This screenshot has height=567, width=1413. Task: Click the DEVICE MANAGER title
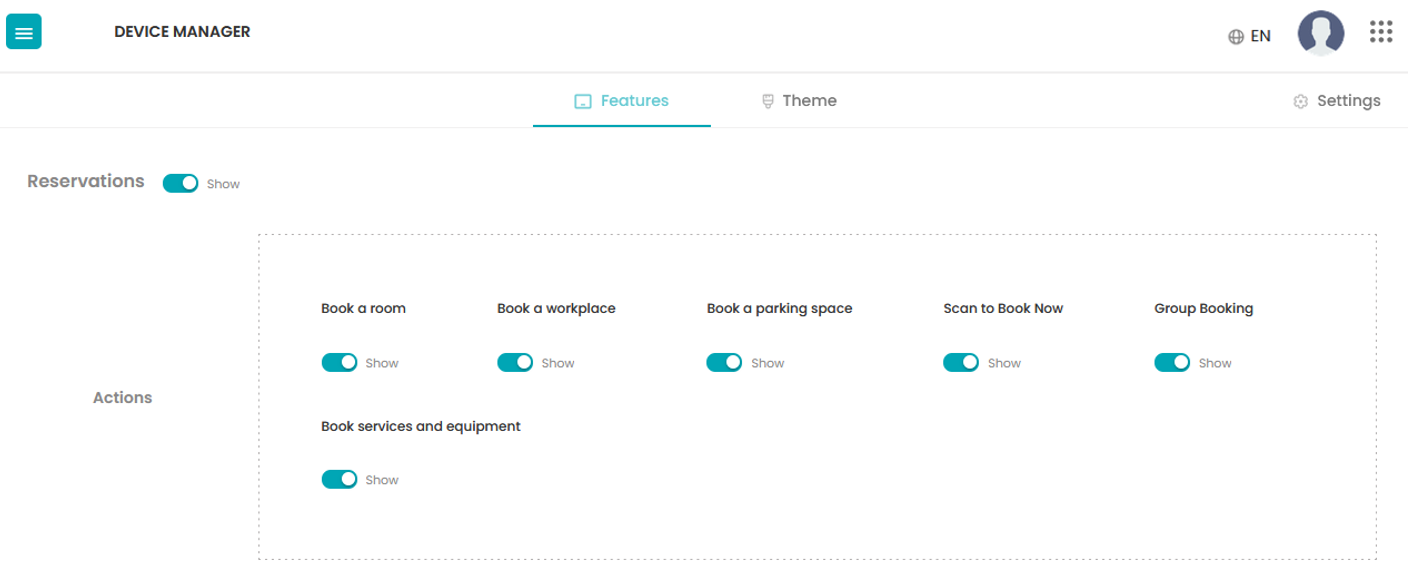coord(182,32)
